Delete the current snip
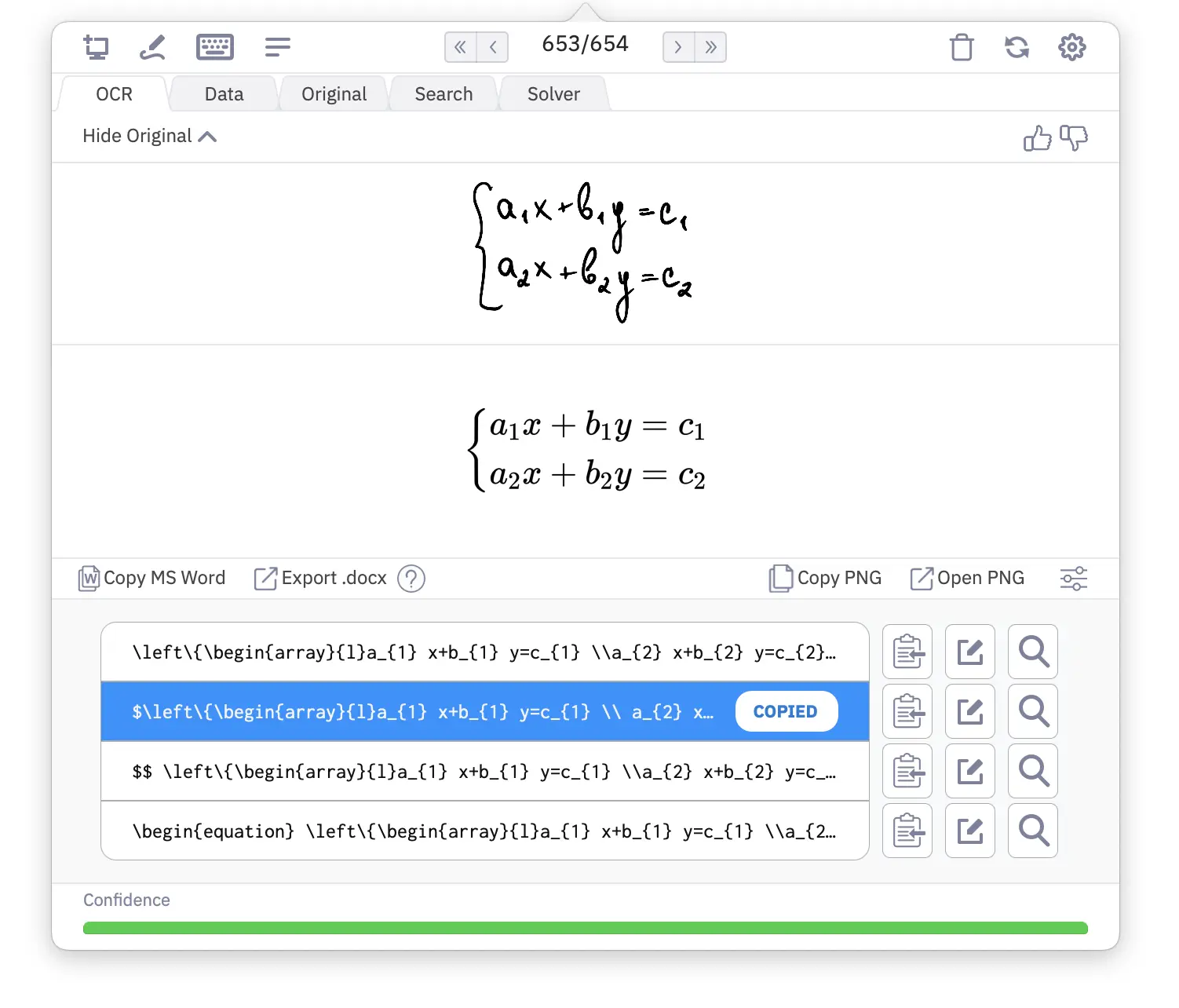This screenshot has width=1179, height=1008. click(x=962, y=47)
